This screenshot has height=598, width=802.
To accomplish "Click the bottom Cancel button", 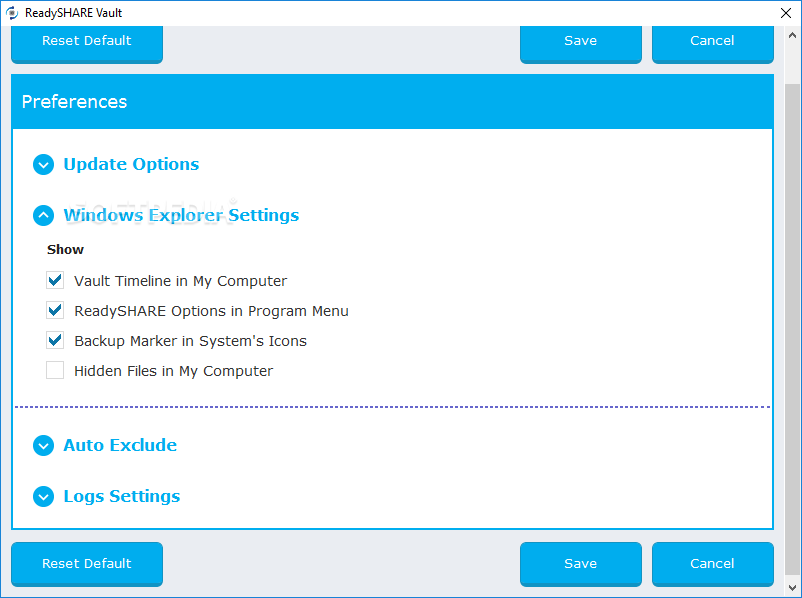I will click(x=712, y=564).
